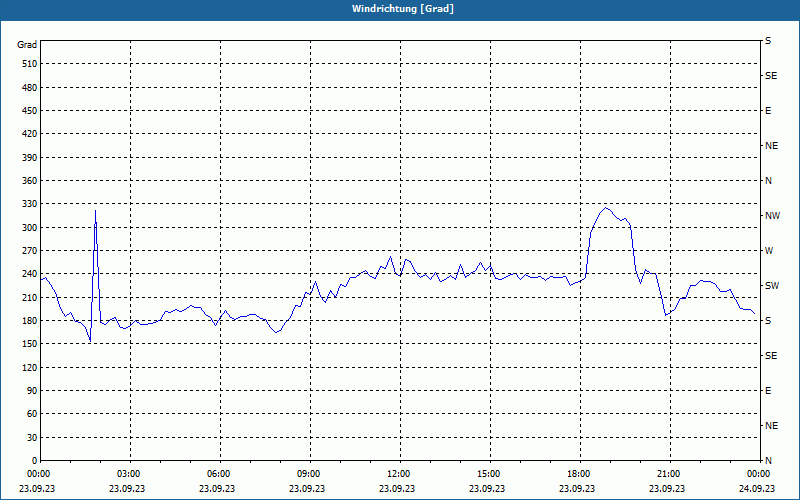Image resolution: width=800 pixels, height=500 pixels.
Task: Click the SW compass label
Action: click(x=772, y=286)
